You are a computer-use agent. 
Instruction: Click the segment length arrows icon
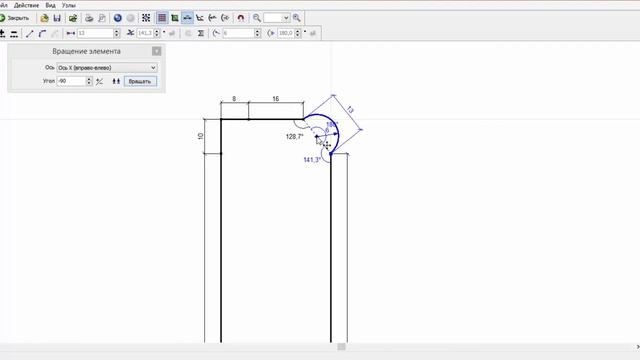coord(71,33)
